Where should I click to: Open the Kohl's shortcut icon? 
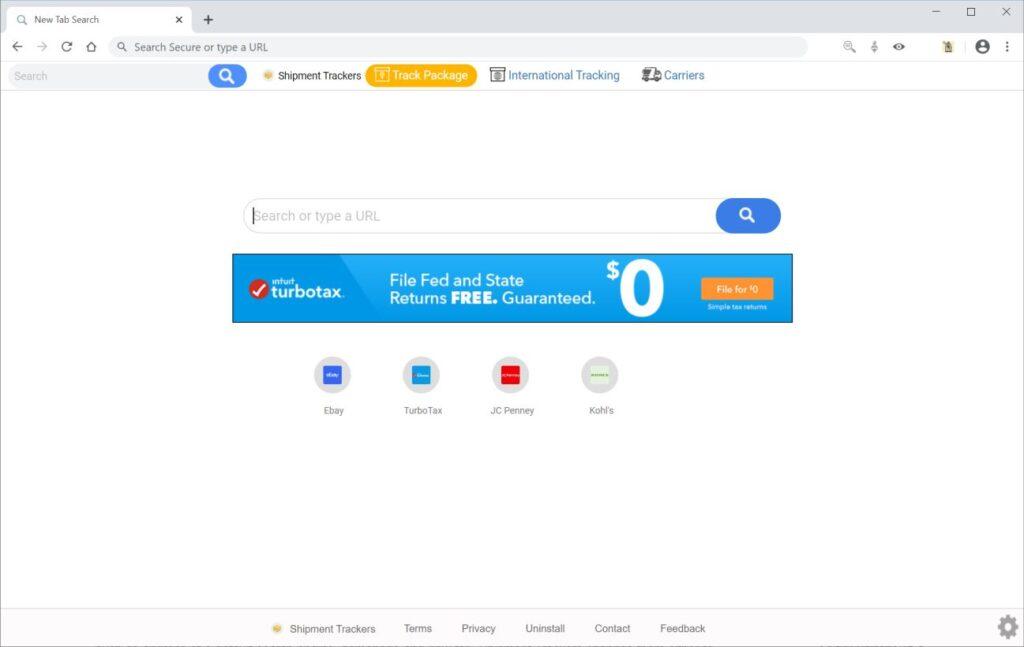click(x=600, y=375)
